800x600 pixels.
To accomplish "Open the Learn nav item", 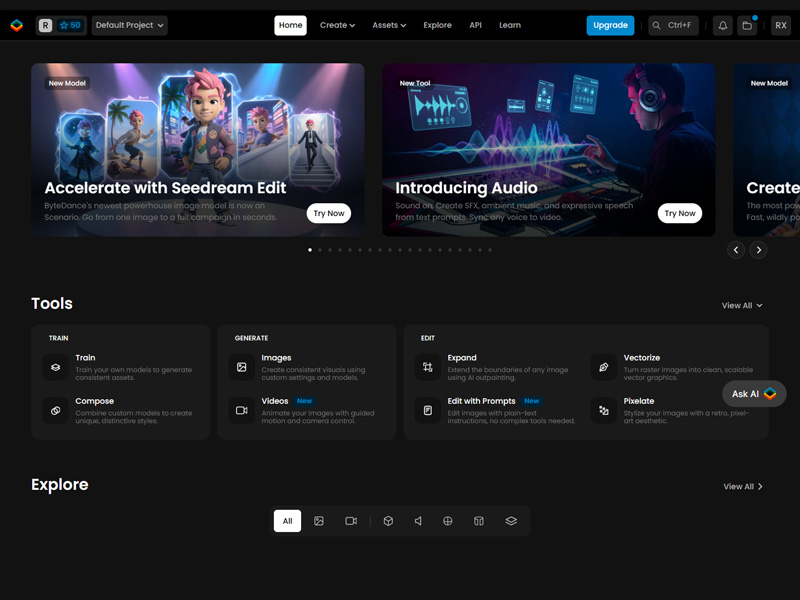I will (510, 25).
